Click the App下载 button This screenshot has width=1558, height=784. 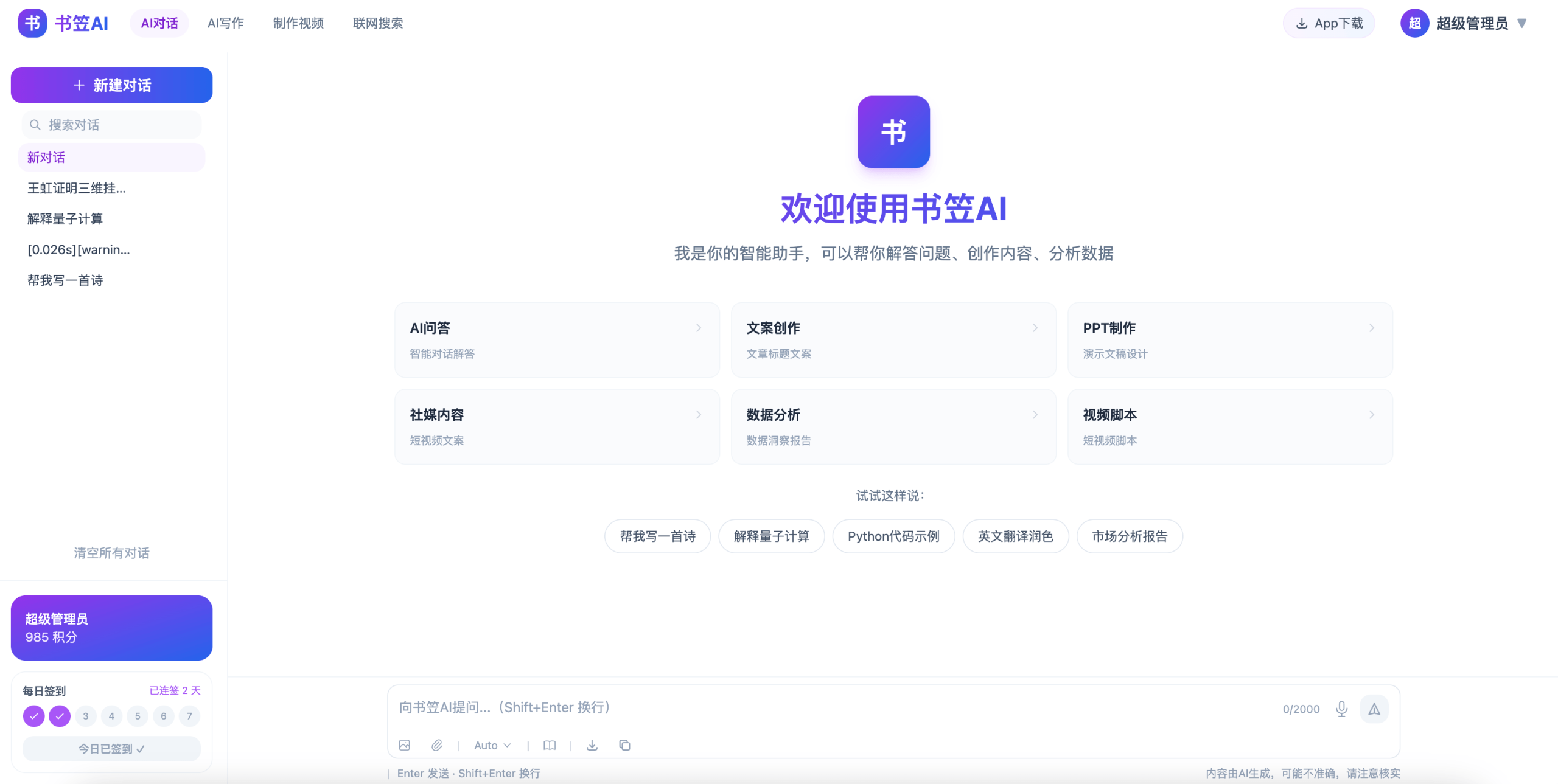pyautogui.click(x=1329, y=23)
